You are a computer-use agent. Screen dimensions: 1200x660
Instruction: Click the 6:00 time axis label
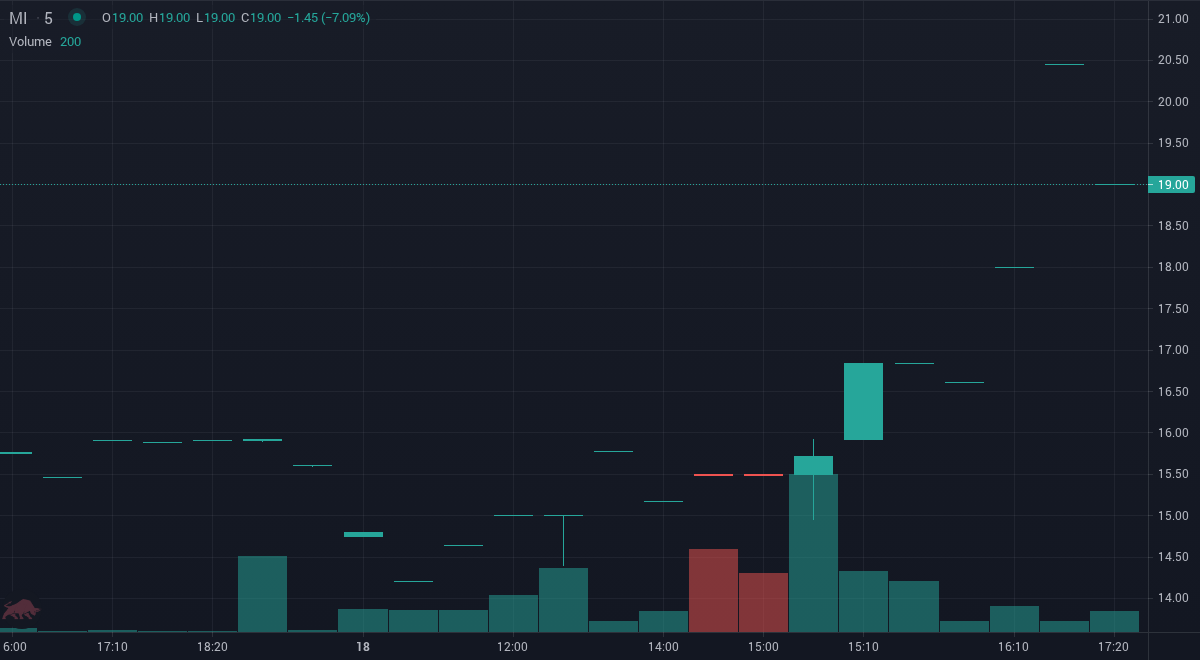[x=15, y=647]
